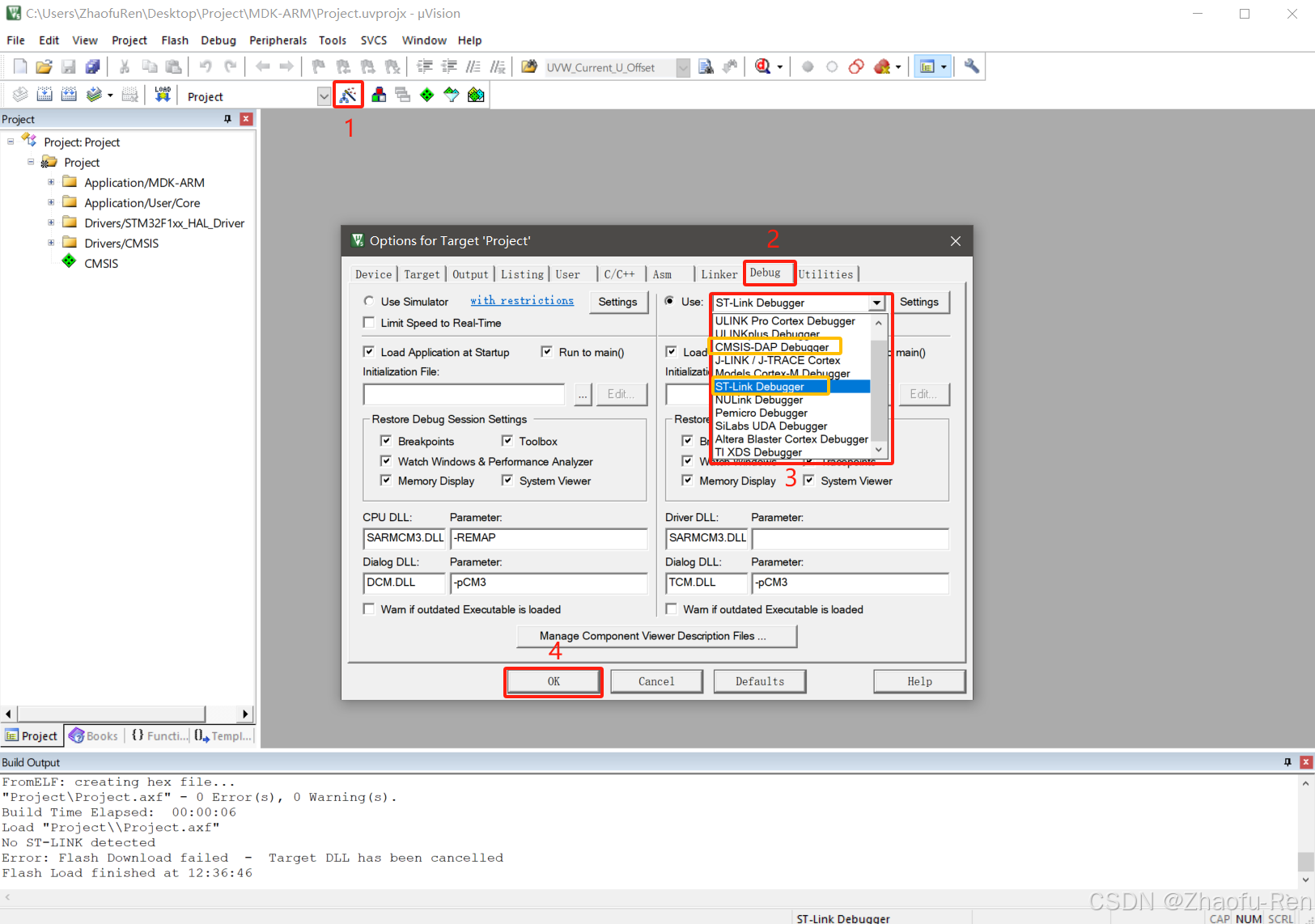Click the Redo arrow toolbar icon
Image resolution: width=1315 pixels, height=924 pixels.
pyautogui.click(x=231, y=67)
